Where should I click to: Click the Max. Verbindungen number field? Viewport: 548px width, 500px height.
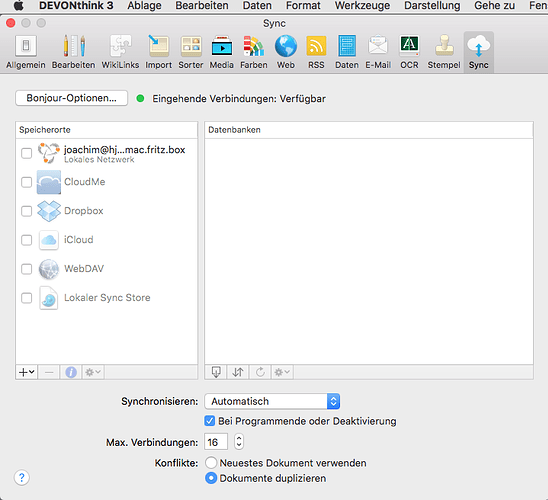(x=216, y=442)
